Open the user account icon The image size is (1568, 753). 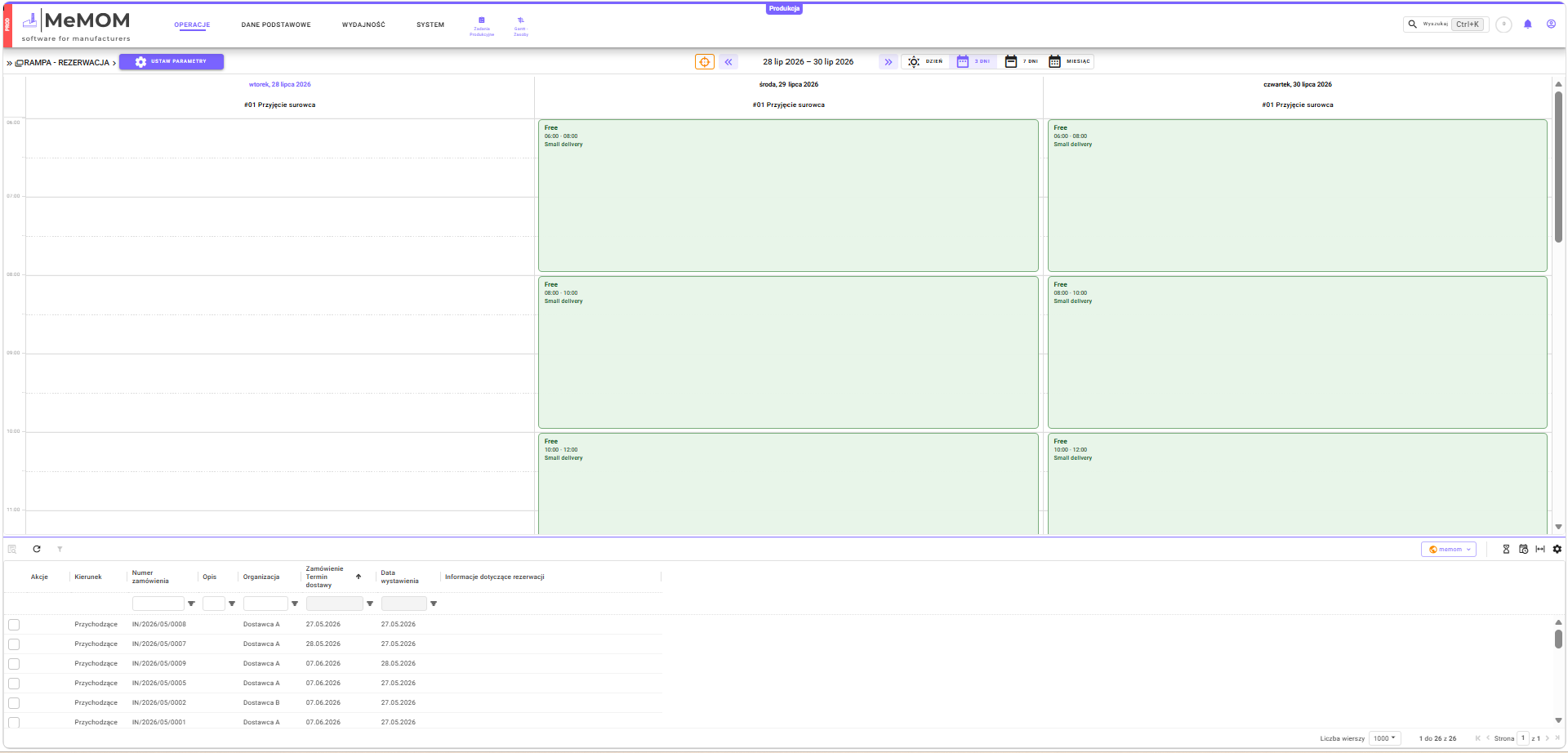pos(1551,25)
